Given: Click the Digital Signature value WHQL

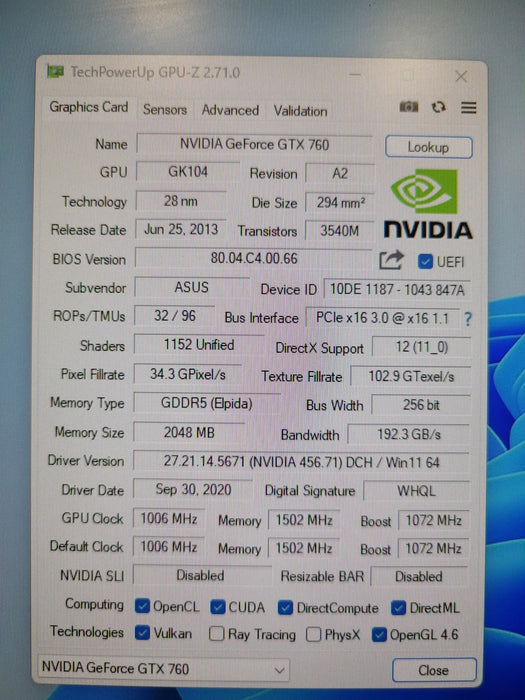Looking at the screenshot, I should click(417, 491).
